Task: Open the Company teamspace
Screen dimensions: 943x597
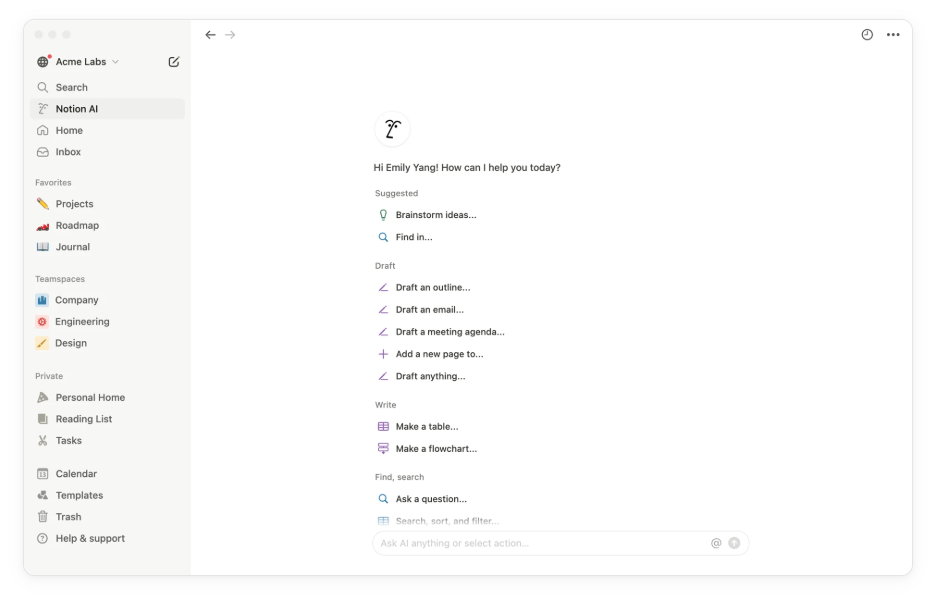Action: 107,300
